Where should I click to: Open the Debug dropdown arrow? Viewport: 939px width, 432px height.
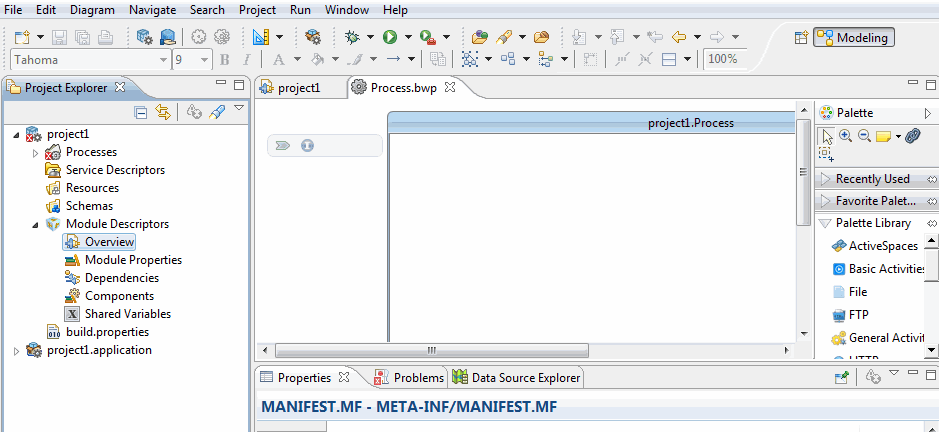[370, 37]
